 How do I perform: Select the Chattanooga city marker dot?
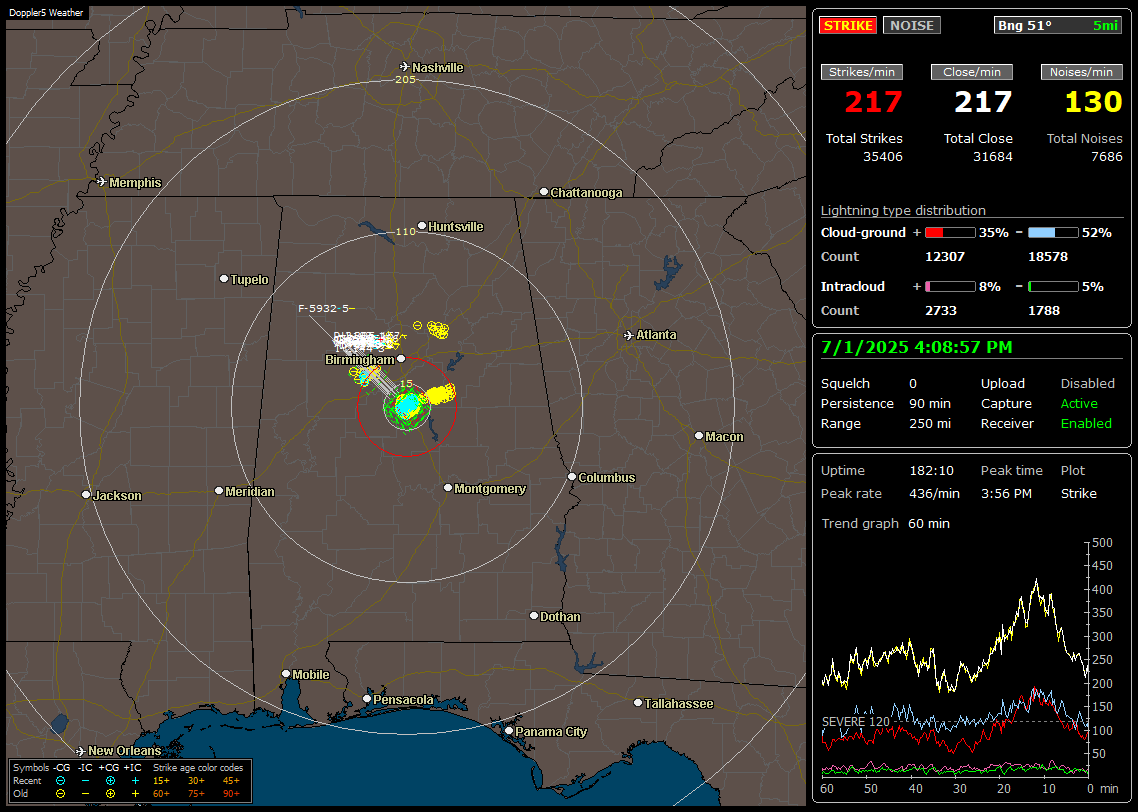tap(544, 192)
